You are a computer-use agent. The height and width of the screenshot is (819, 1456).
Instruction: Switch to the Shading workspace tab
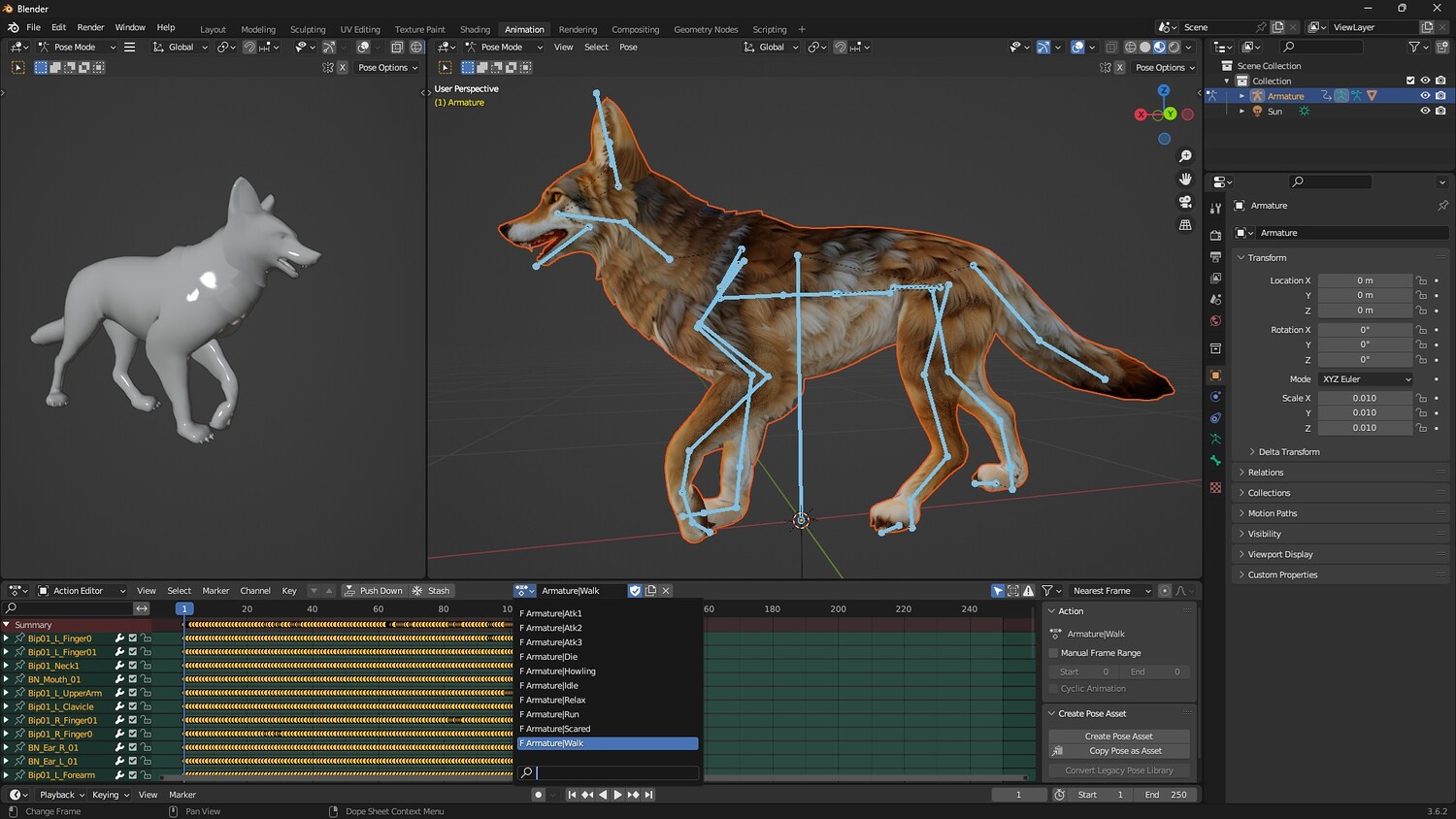[475, 29]
